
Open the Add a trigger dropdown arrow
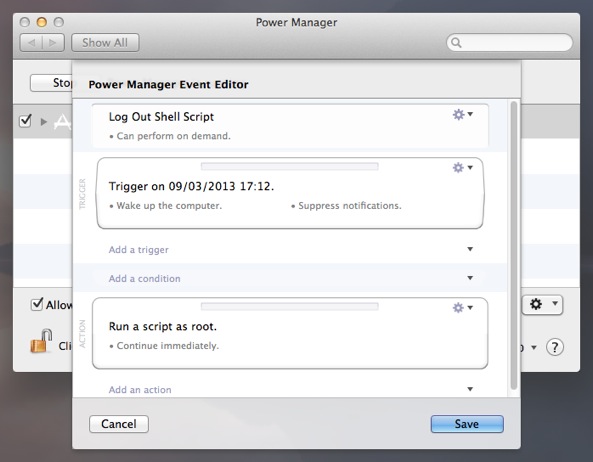[470, 249]
